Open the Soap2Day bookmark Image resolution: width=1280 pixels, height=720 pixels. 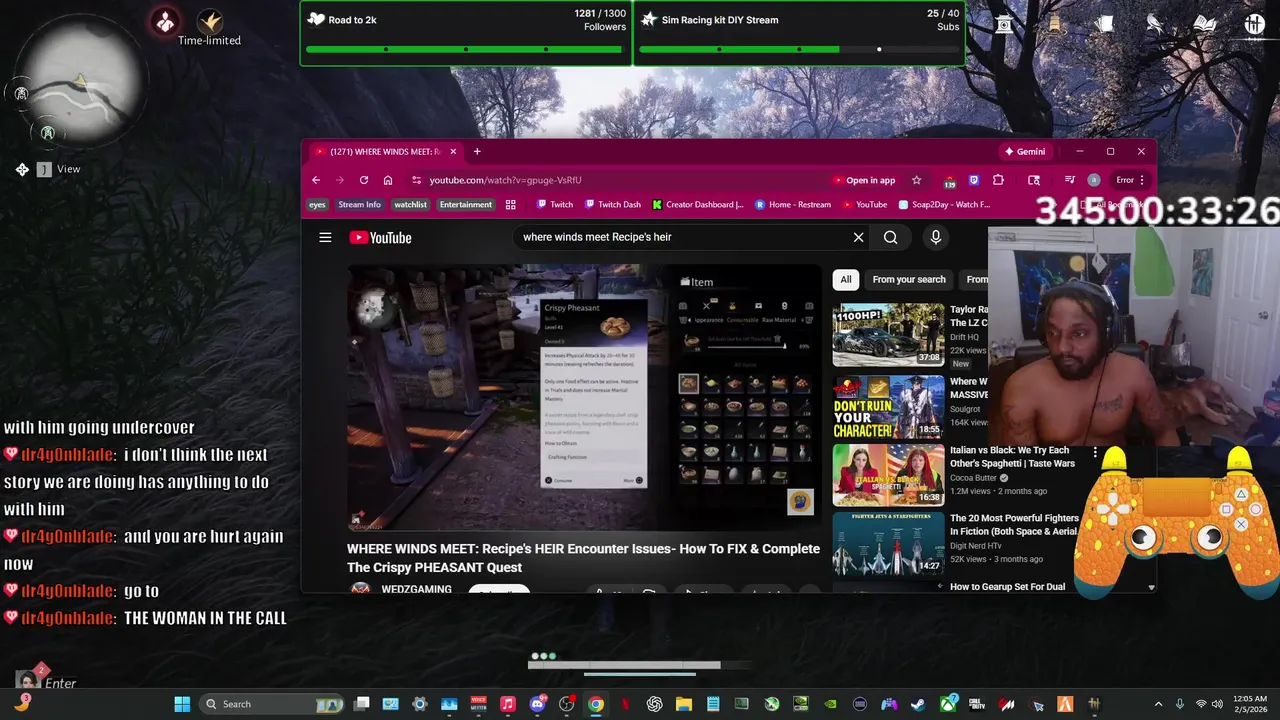pos(944,205)
